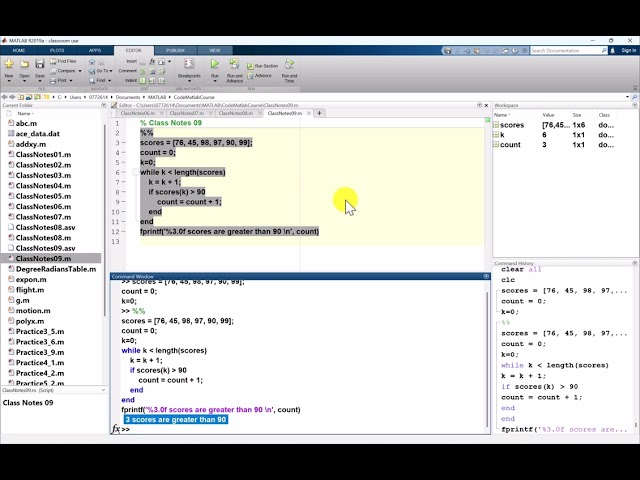
Task: Select the scores variable in Workspace
Action: (x=512, y=125)
